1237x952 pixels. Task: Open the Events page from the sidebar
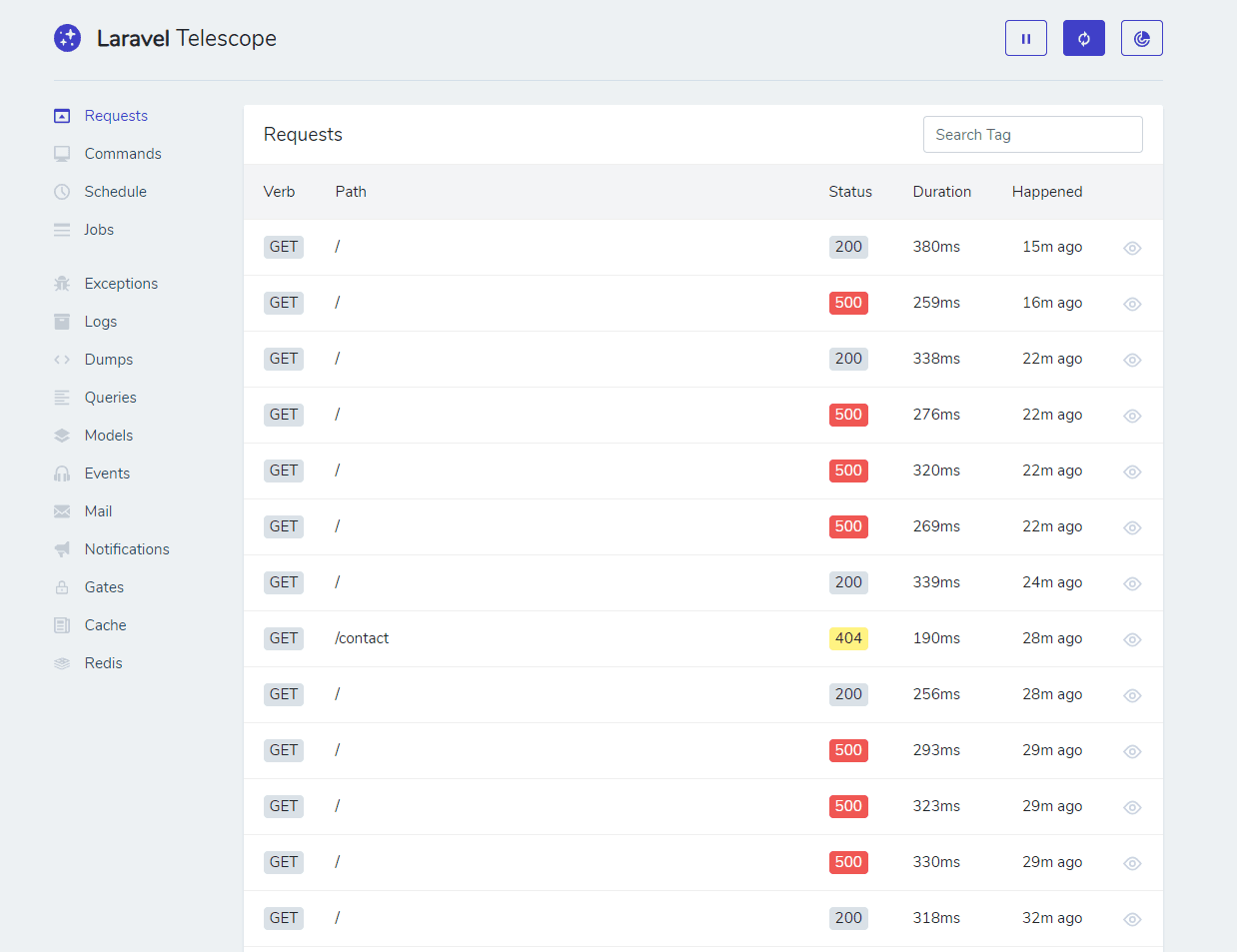tap(107, 473)
